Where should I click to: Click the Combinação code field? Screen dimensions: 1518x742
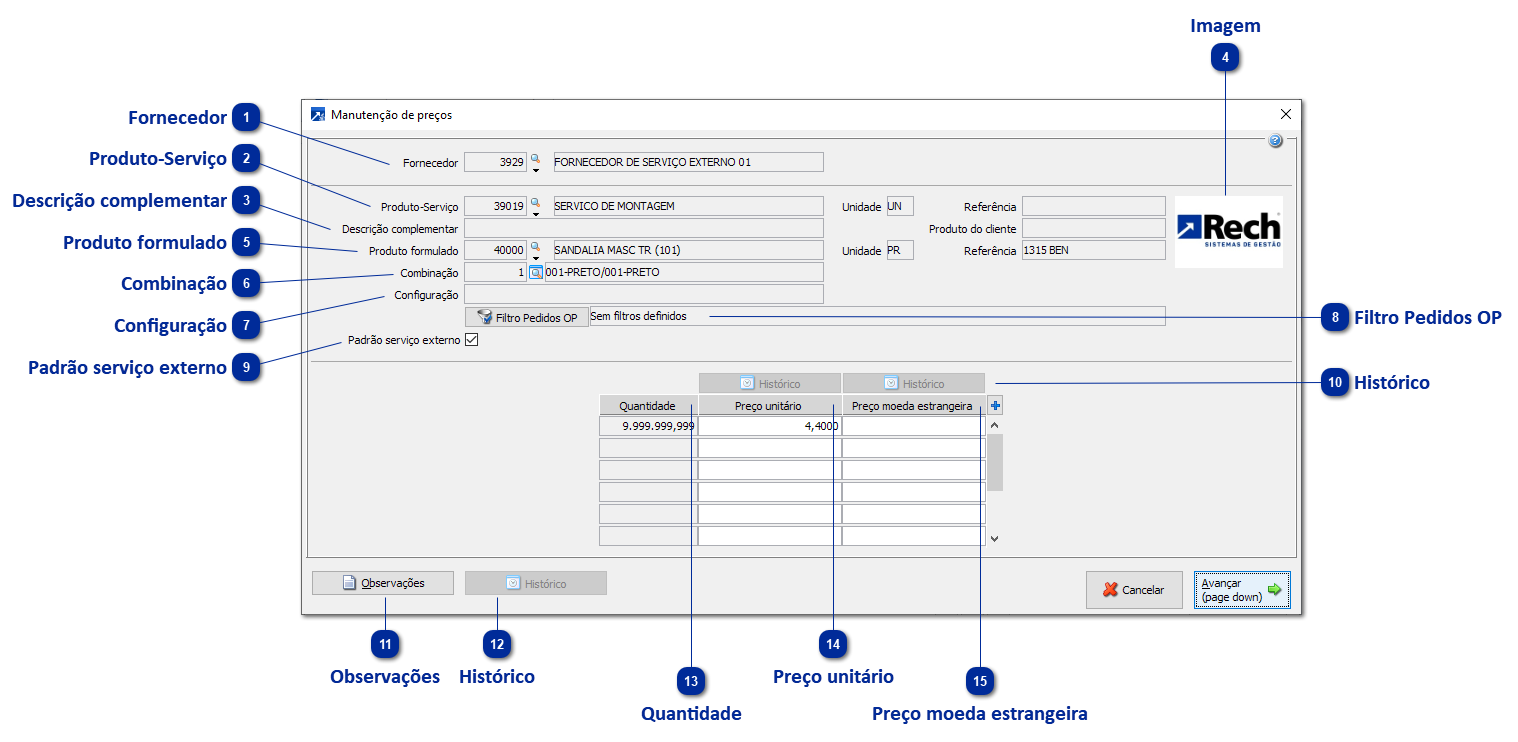pos(496,272)
